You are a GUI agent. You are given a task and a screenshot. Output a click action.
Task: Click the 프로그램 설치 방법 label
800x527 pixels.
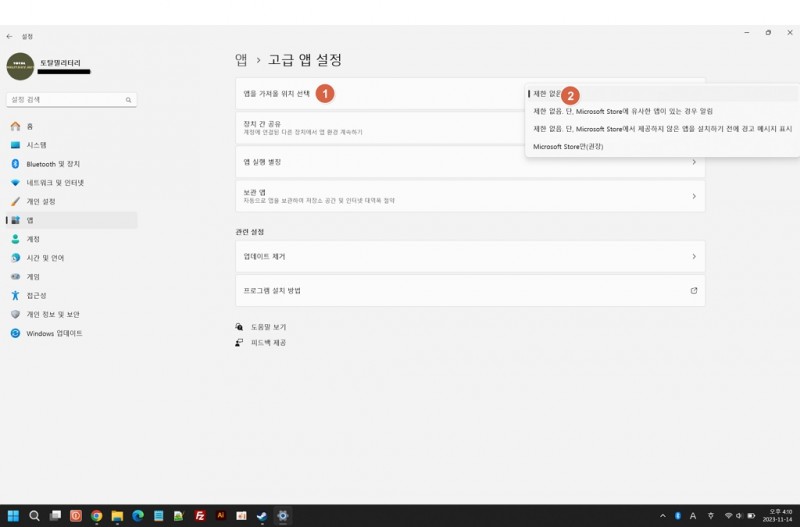[x=272, y=290]
